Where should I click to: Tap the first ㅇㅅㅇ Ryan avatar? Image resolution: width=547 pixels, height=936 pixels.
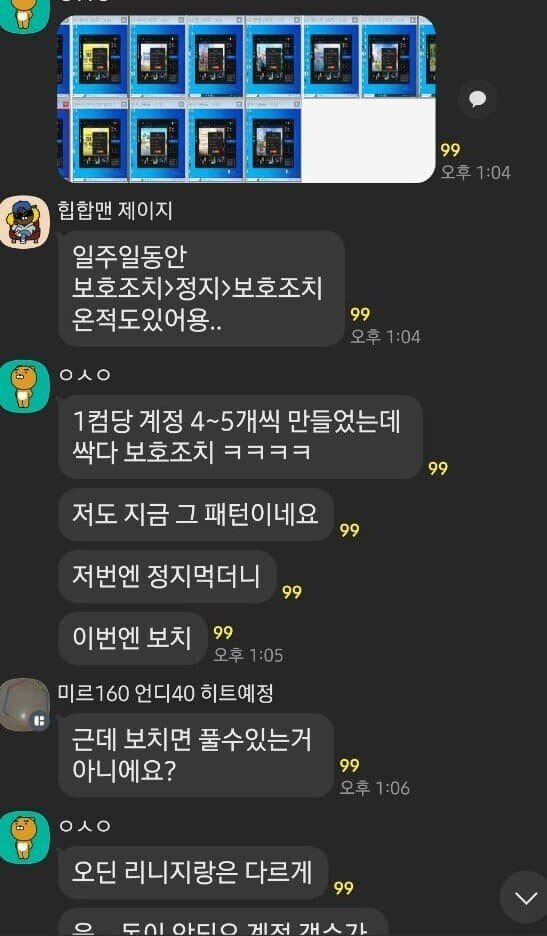coord(24,386)
